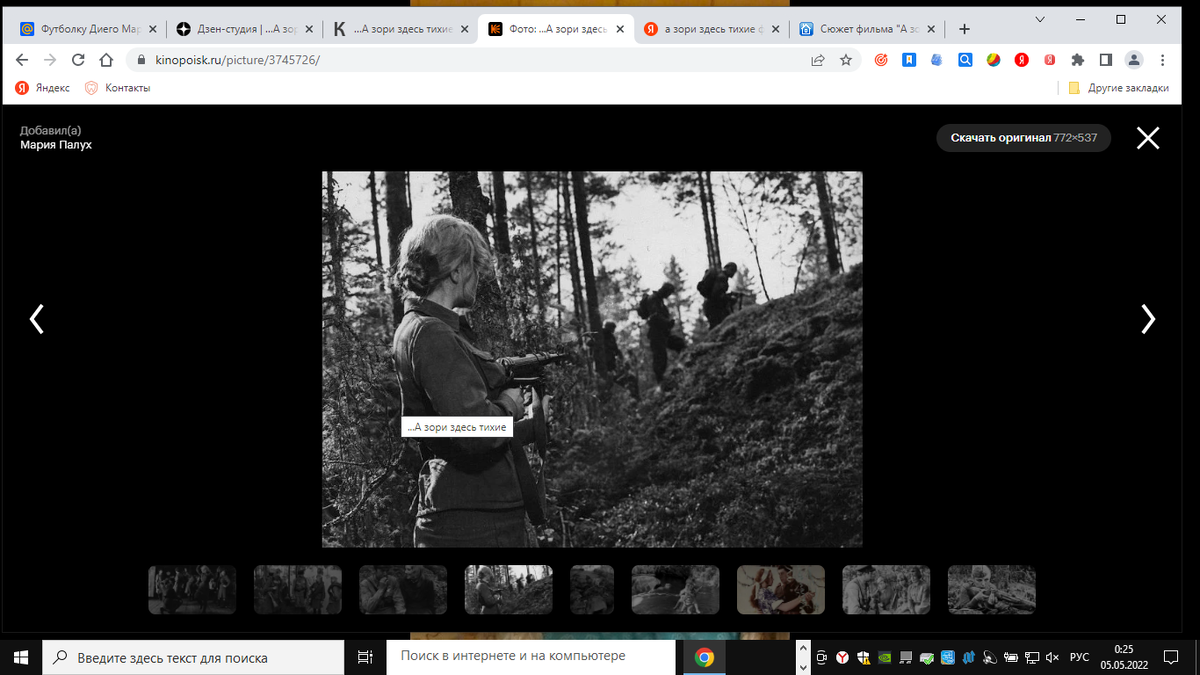This screenshot has height=675, width=1200.
Task: Click the site lock icon in address bar
Action: 141,60
